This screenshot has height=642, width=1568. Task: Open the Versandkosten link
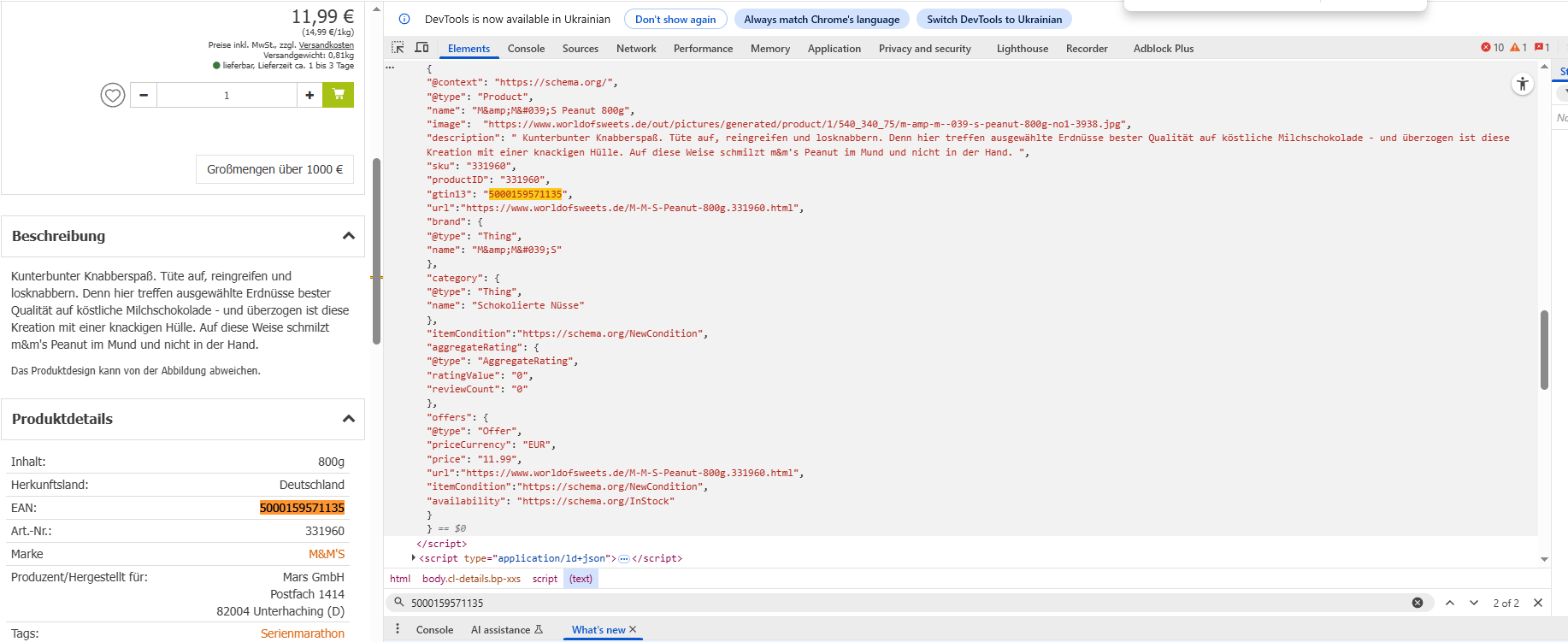pos(326,45)
